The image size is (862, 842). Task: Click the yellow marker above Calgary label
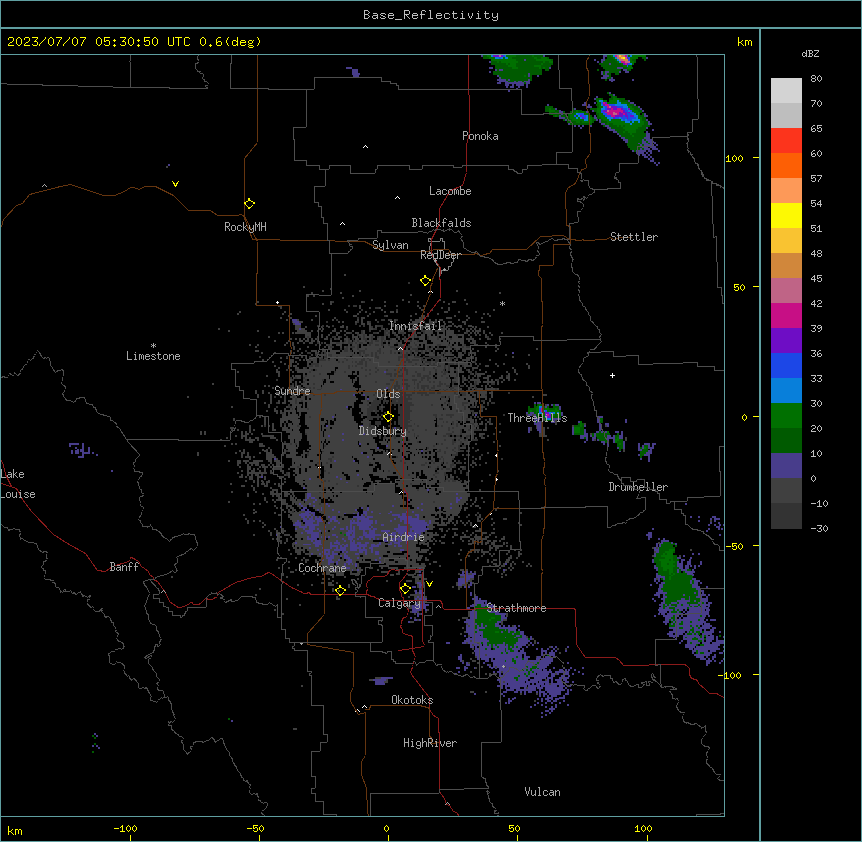pyautogui.click(x=405, y=589)
